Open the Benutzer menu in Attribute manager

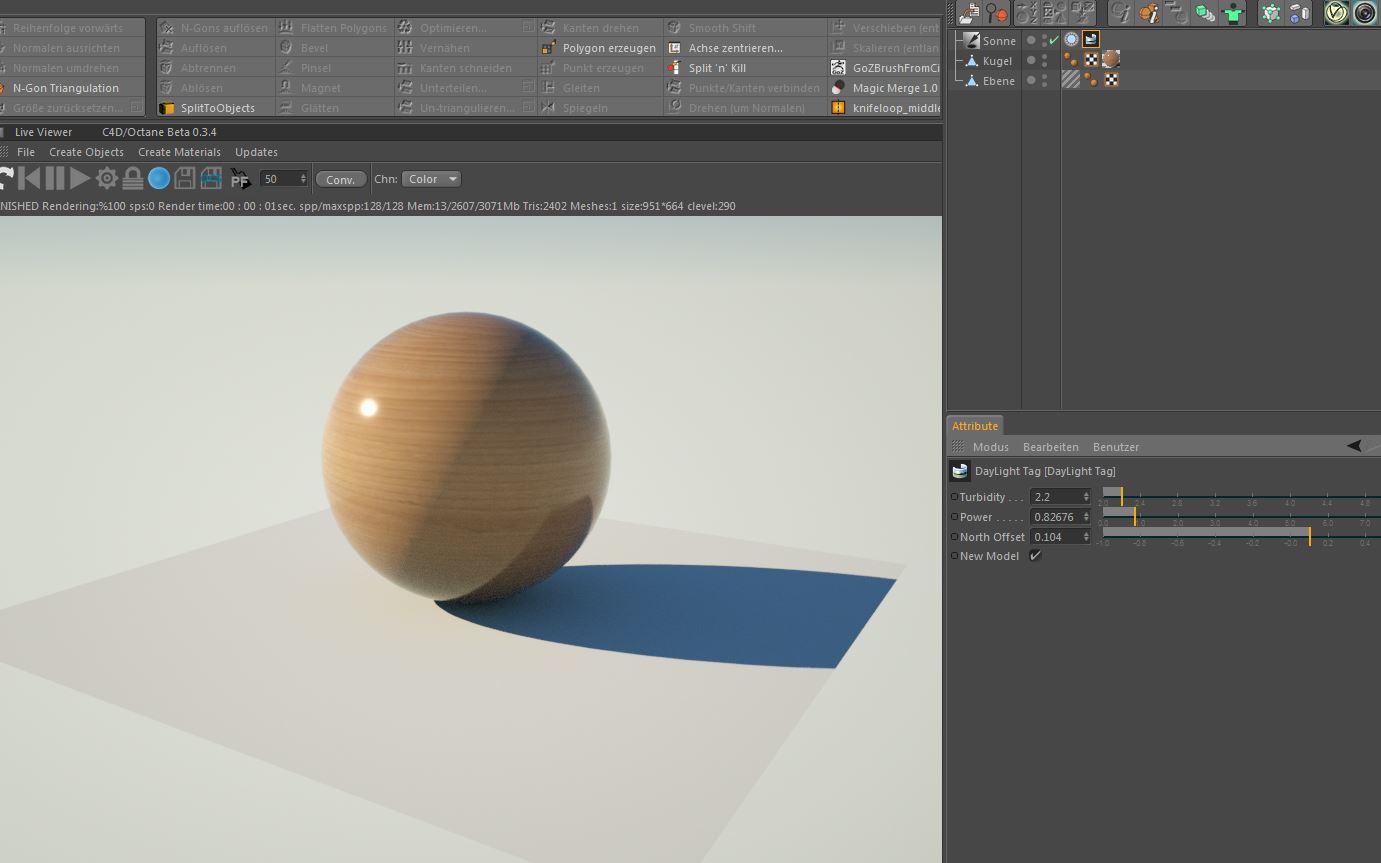1116,447
